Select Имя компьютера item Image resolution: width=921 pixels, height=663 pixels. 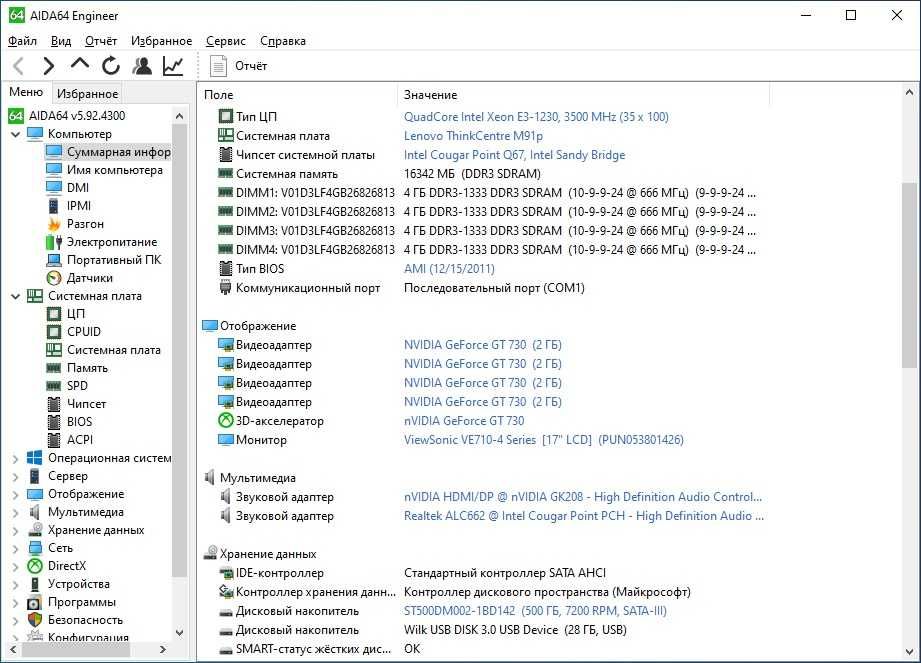[115, 170]
